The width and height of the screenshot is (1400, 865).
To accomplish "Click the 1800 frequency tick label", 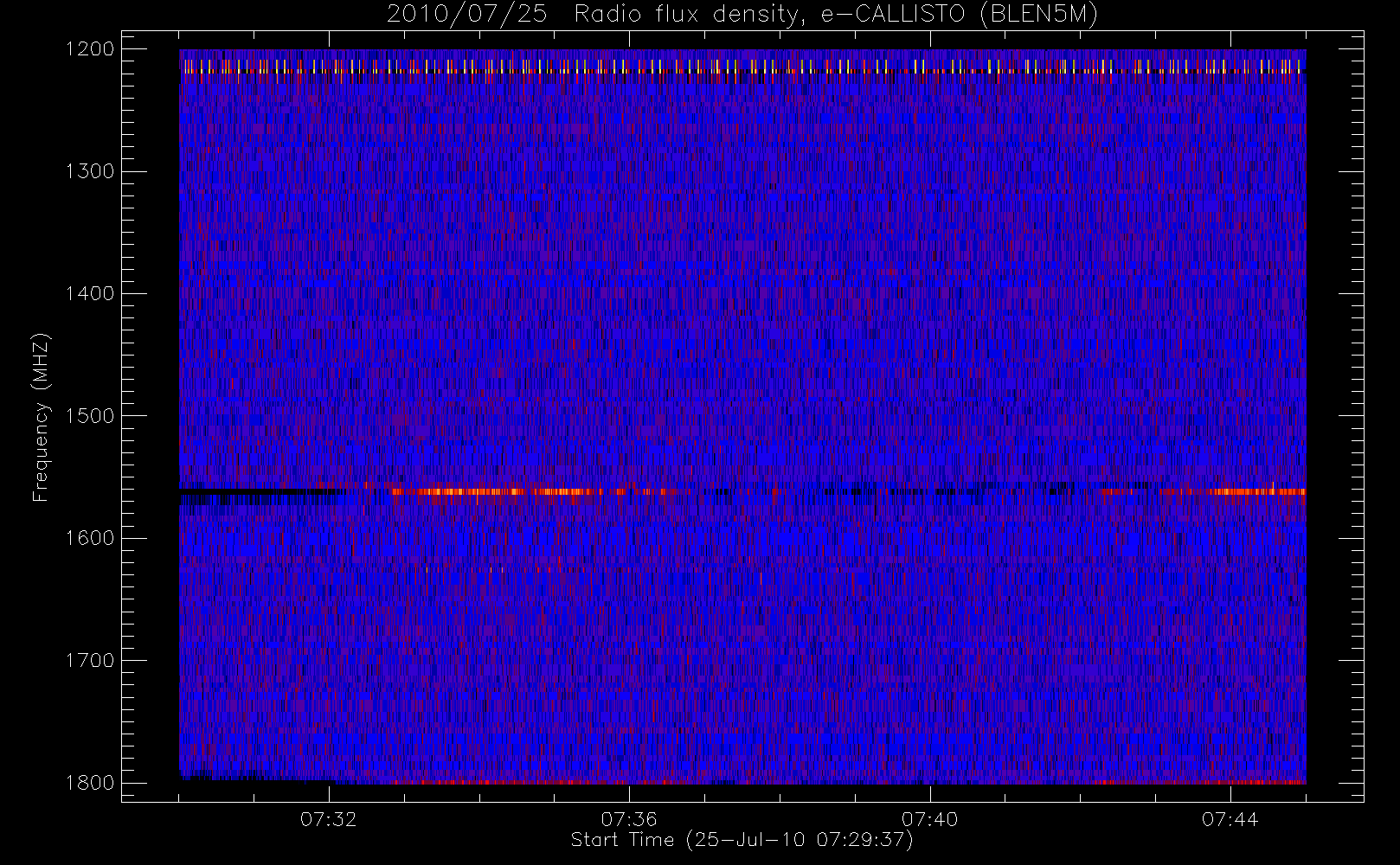I will (x=90, y=783).
